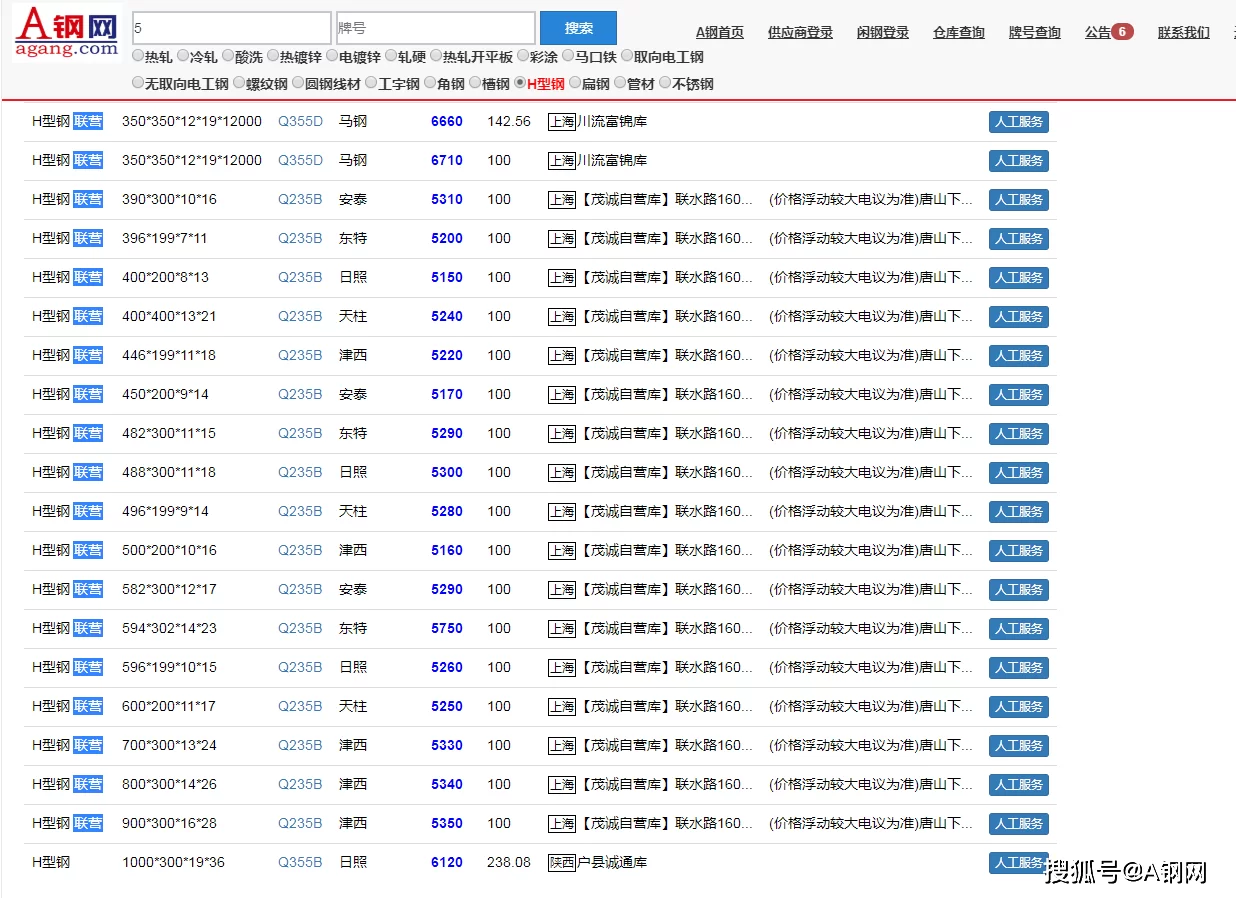The height and width of the screenshot is (898, 1236).
Task: Click the 牌号 input field
Action: (x=435, y=28)
